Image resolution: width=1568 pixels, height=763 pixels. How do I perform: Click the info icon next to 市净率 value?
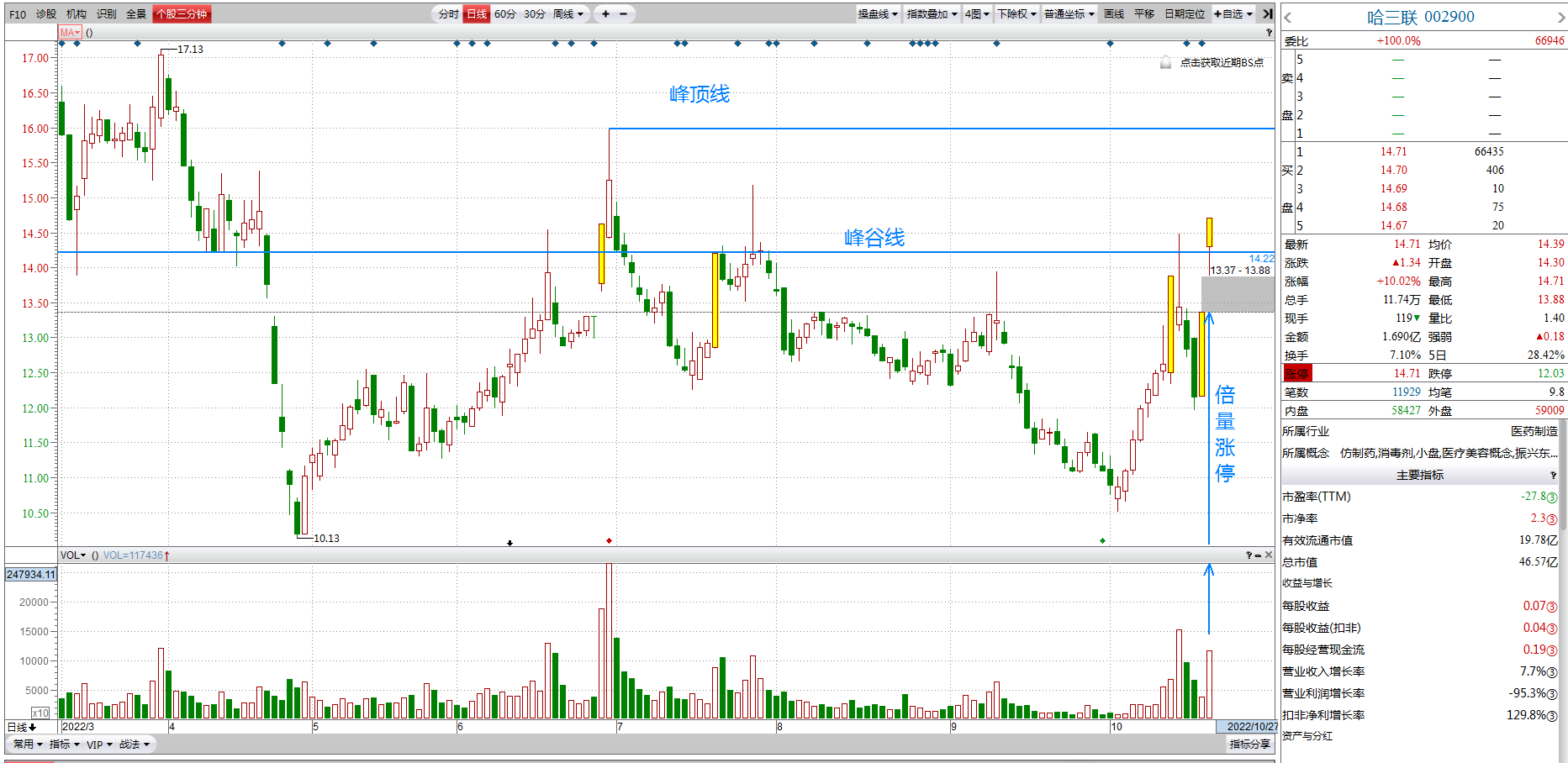(1552, 519)
